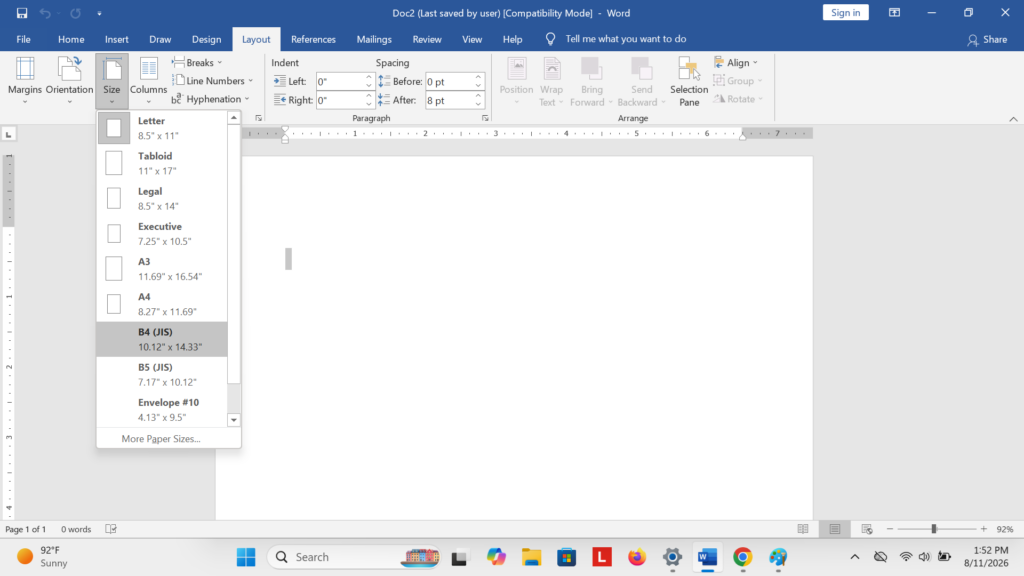
Task: Select A3 paper size
Action: click(162, 269)
